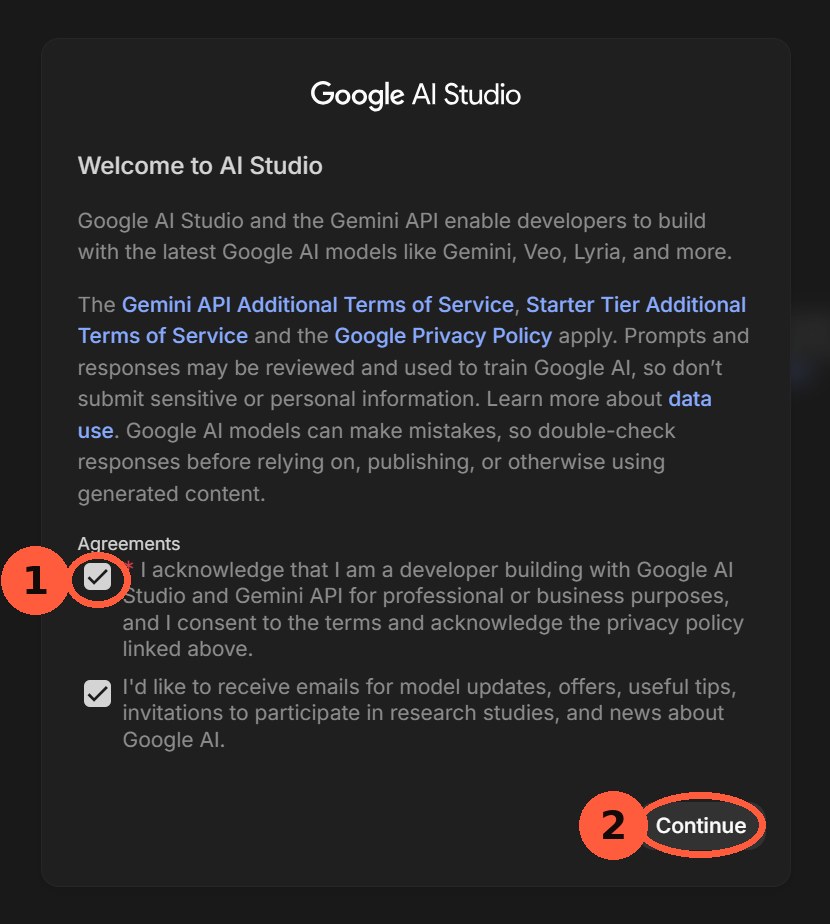Follow the data use link
This screenshot has width=830, height=924.
point(394,415)
